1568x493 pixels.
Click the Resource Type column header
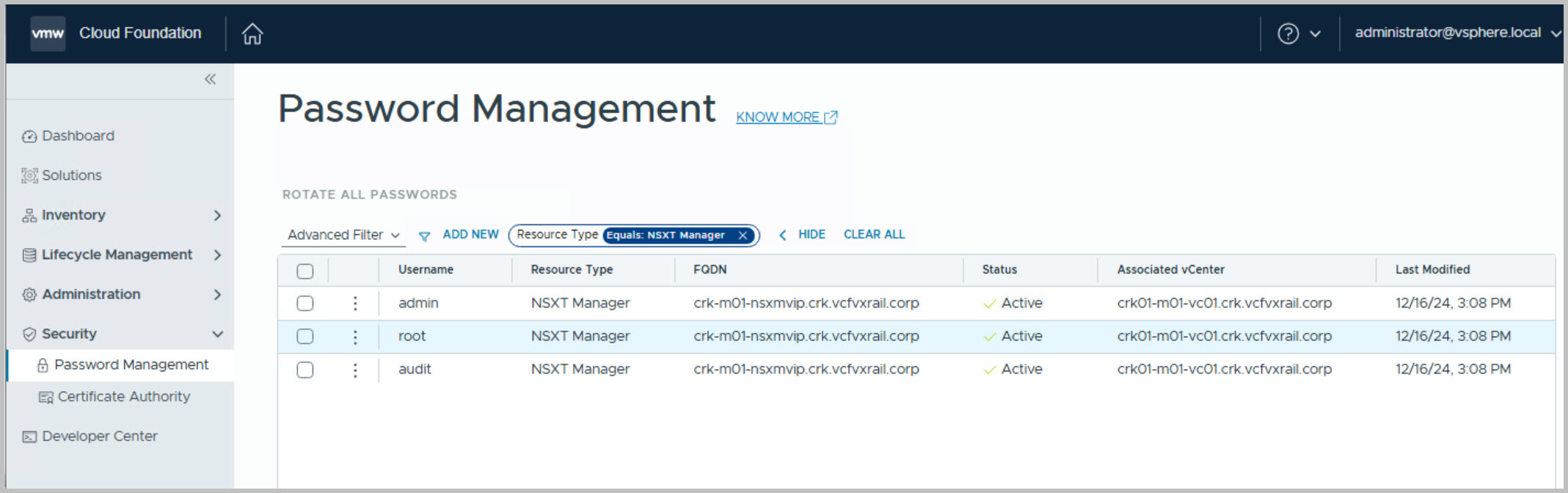coord(572,270)
